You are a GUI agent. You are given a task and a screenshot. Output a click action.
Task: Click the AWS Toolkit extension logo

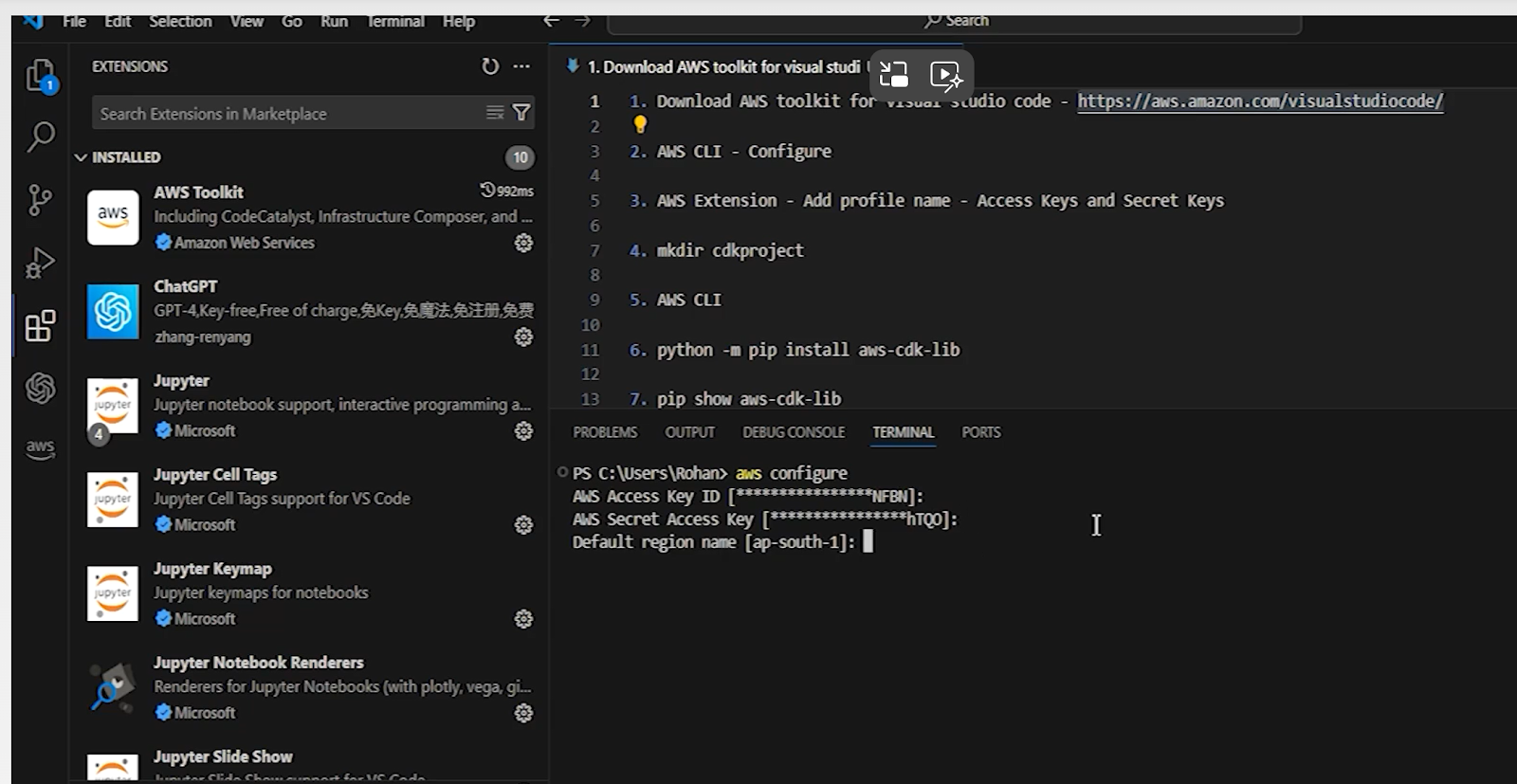coord(113,217)
